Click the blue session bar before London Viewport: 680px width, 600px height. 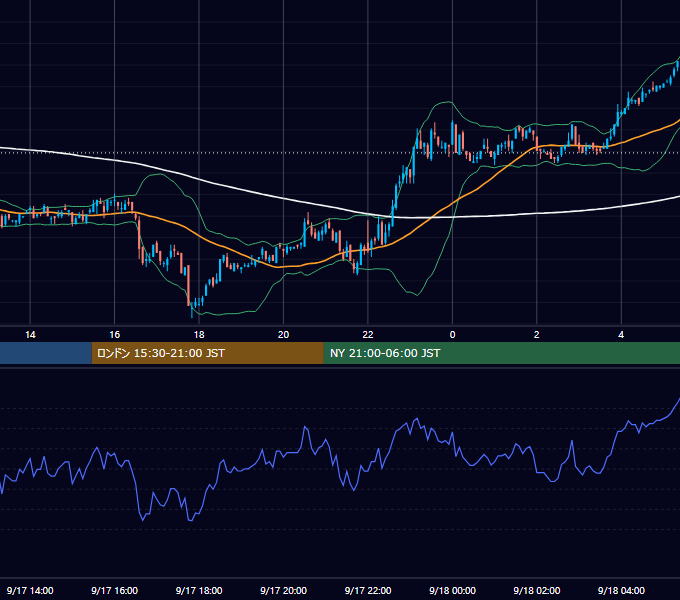[46, 353]
